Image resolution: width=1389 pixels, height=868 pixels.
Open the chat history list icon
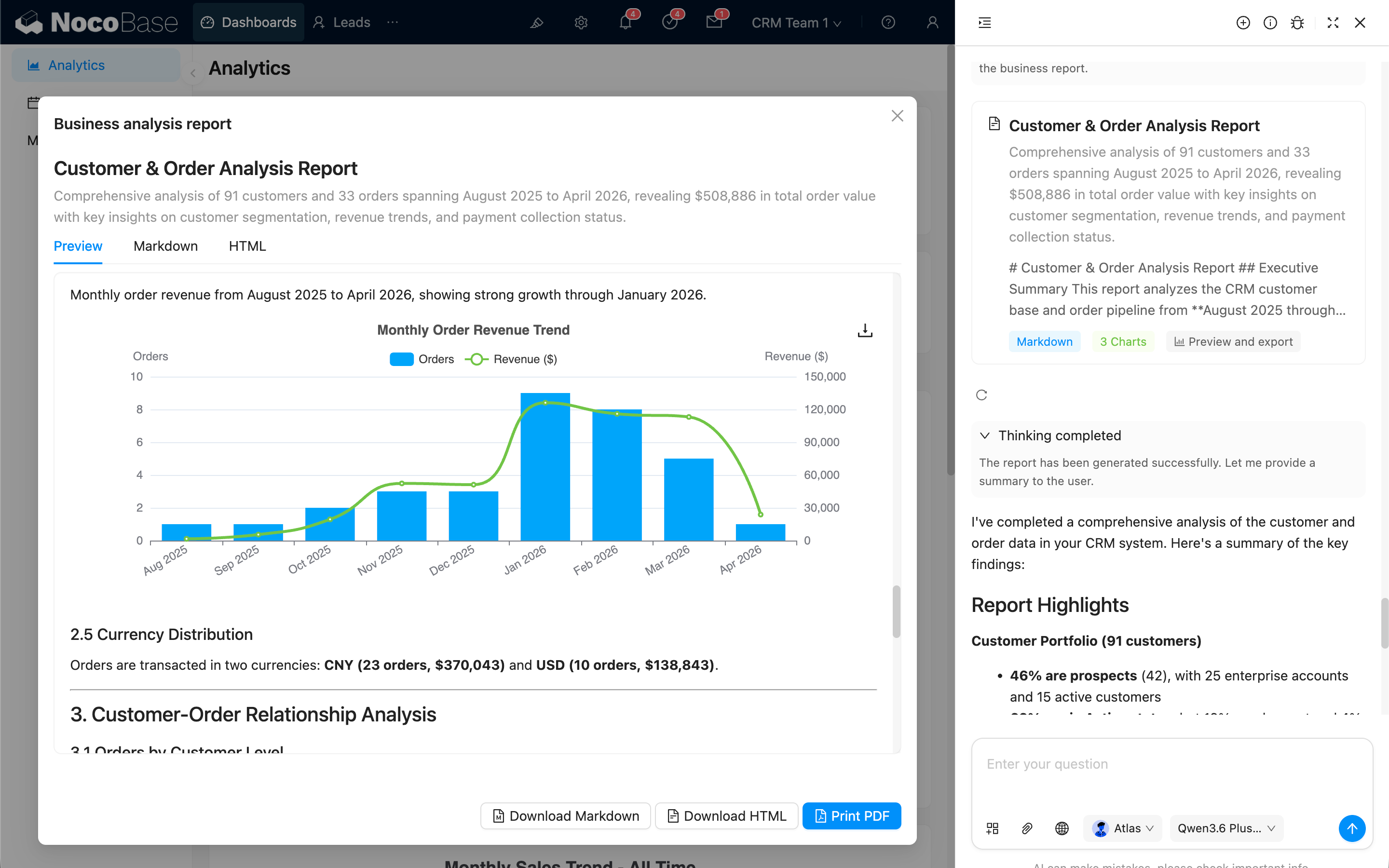(985, 23)
